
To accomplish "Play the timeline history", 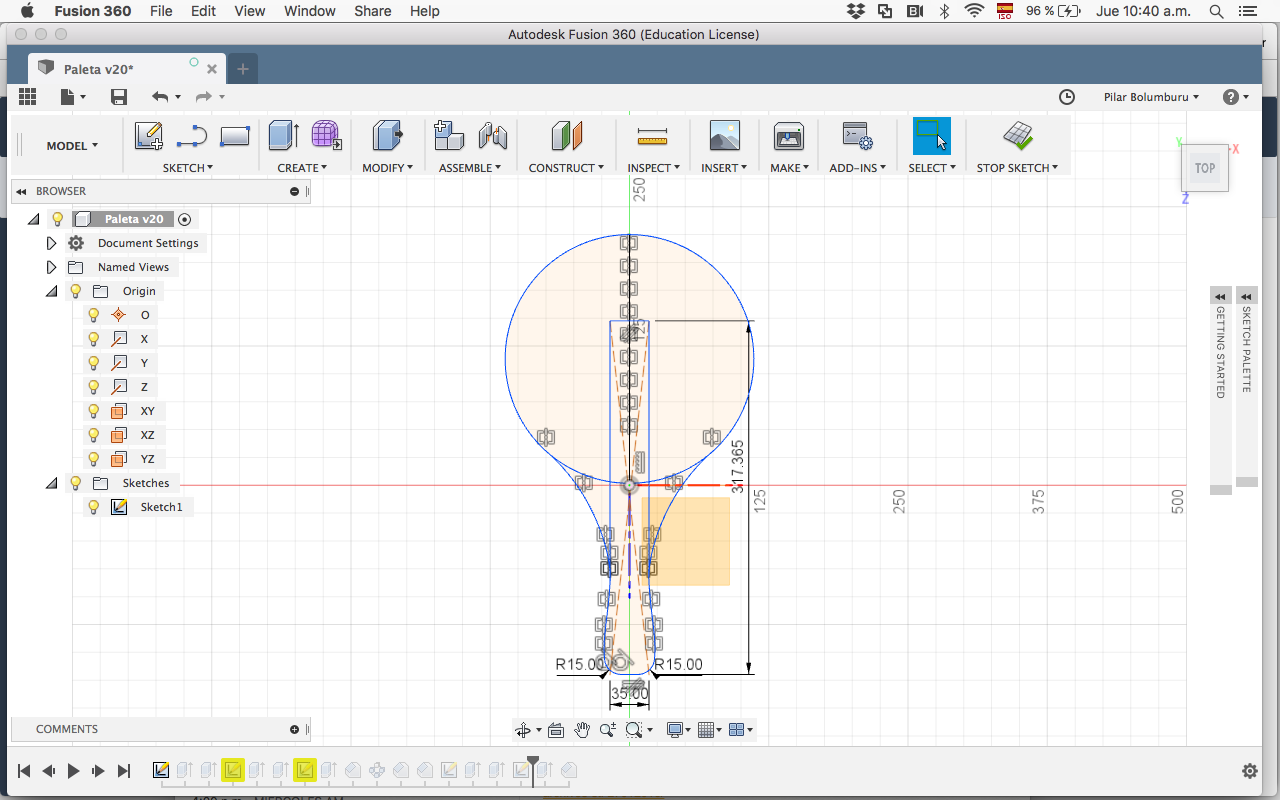I will (73, 771).
